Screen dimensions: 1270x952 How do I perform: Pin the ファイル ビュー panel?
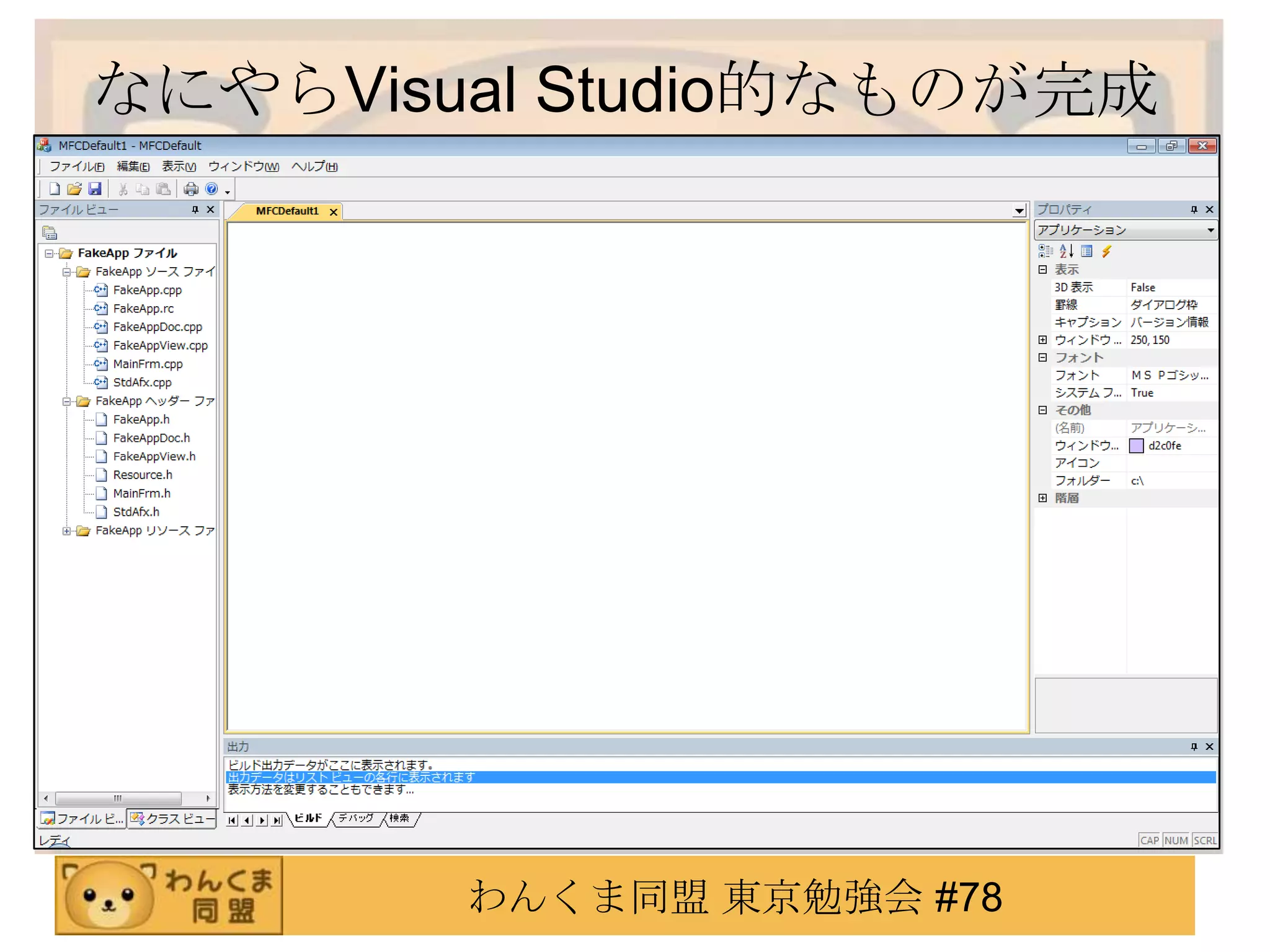pos(195,209)
